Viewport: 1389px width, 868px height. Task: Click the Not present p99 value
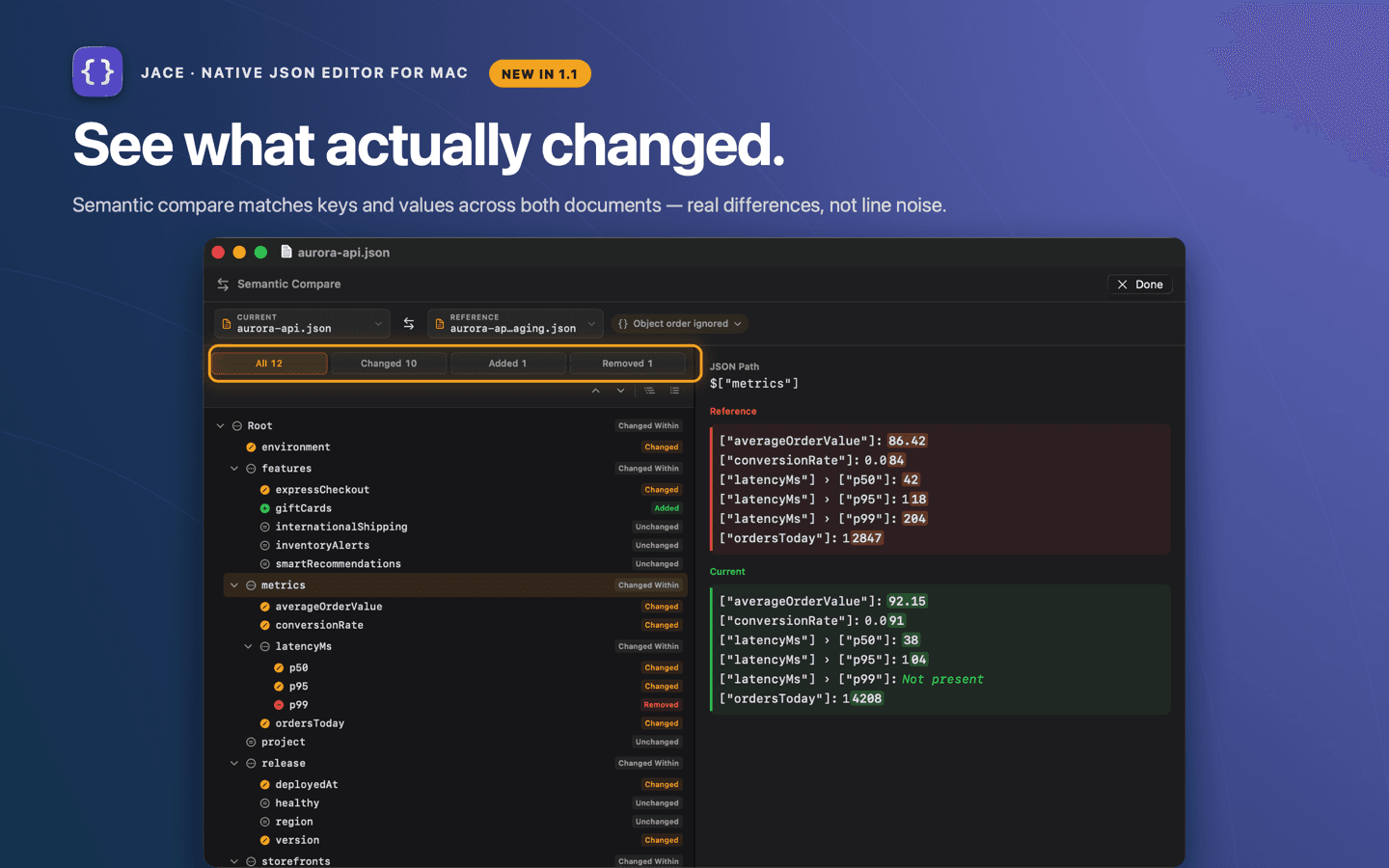pos(942,679)
